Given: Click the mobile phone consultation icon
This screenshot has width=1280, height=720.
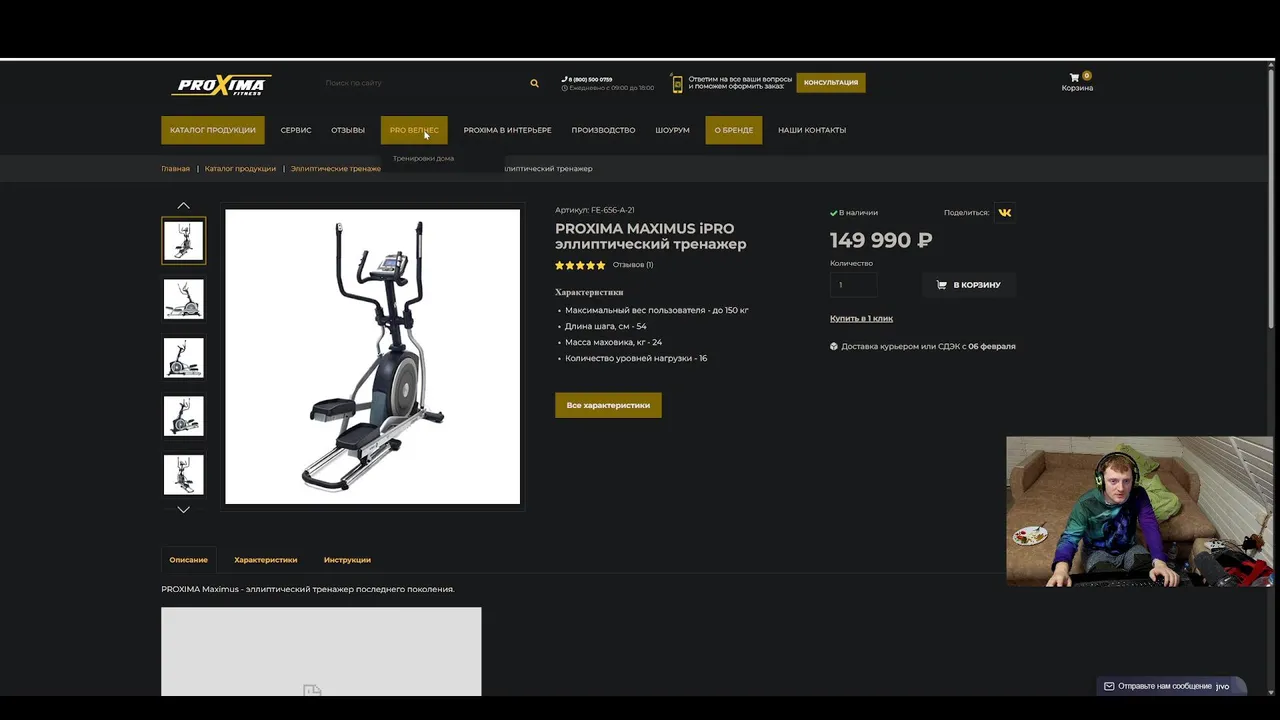Looking at the screenshot, I should pyautogui.click(x=677, y=84).
